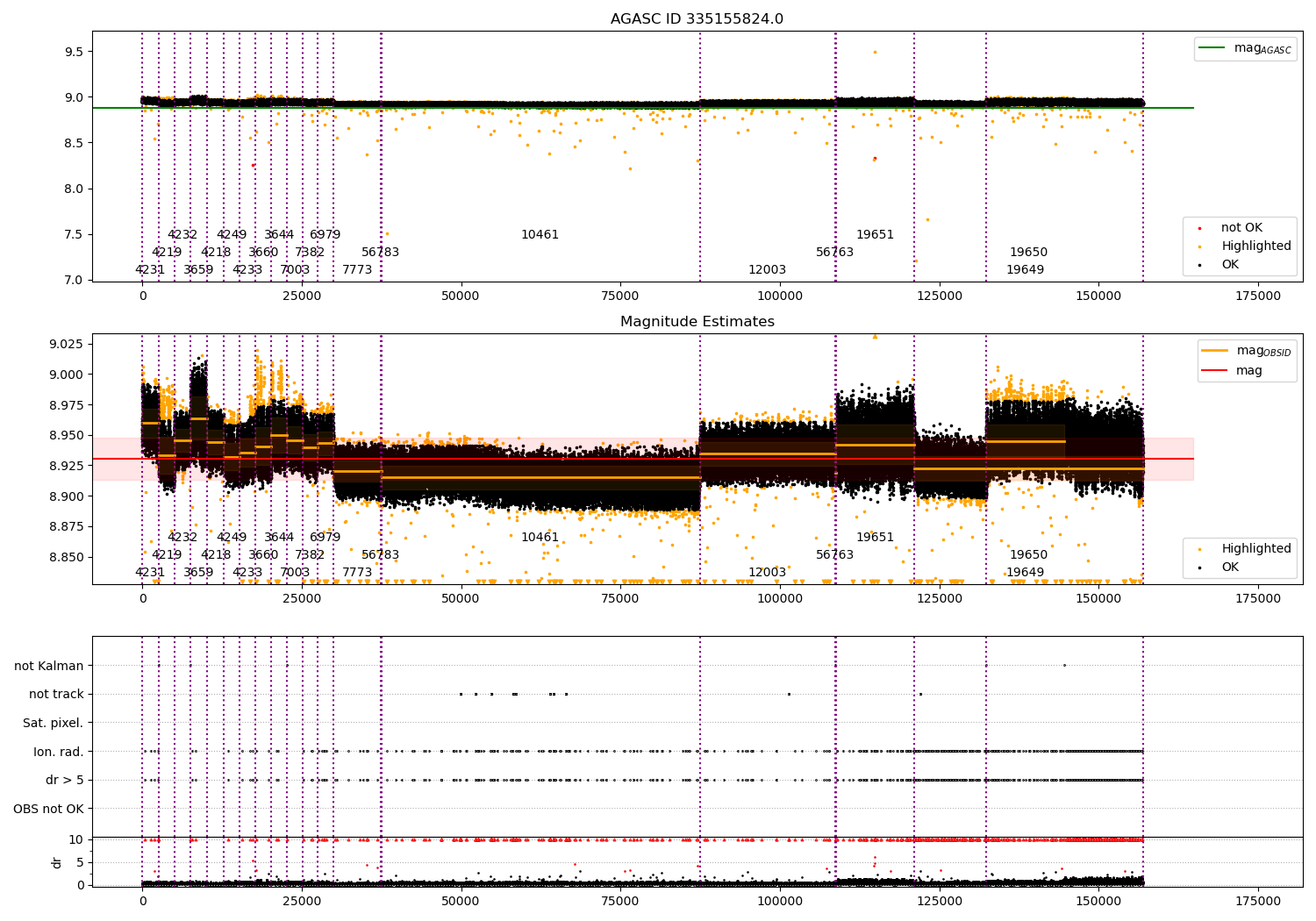This screenshot has width=1316, height=921.
Task: Click the 9.000 y-axis tick label
Action: point(67,375)
